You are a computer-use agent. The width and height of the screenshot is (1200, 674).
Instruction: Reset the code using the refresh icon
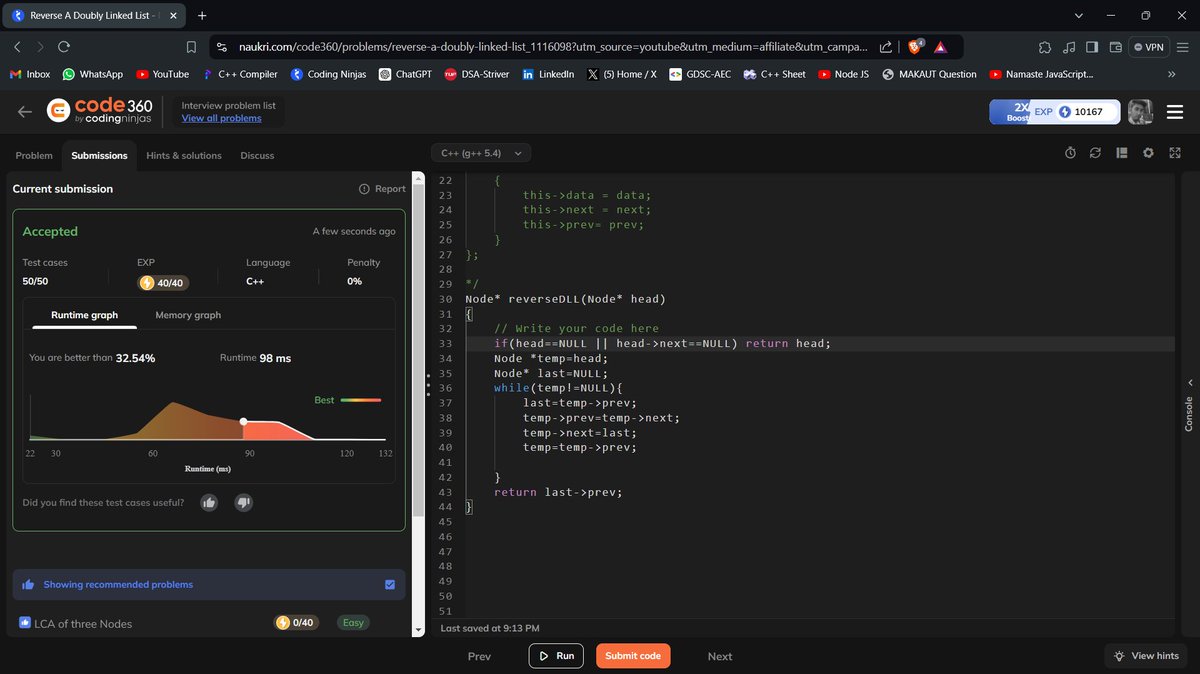[1095, 152]
